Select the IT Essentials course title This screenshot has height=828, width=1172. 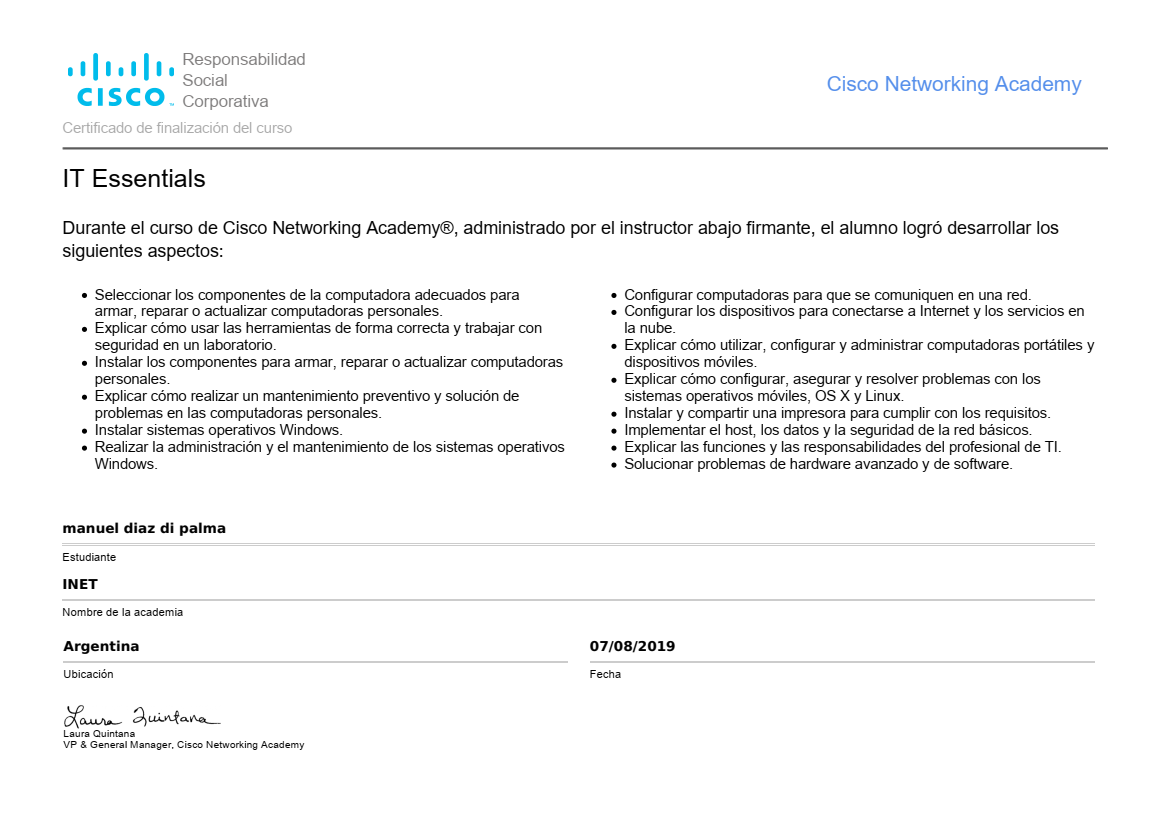134,179
